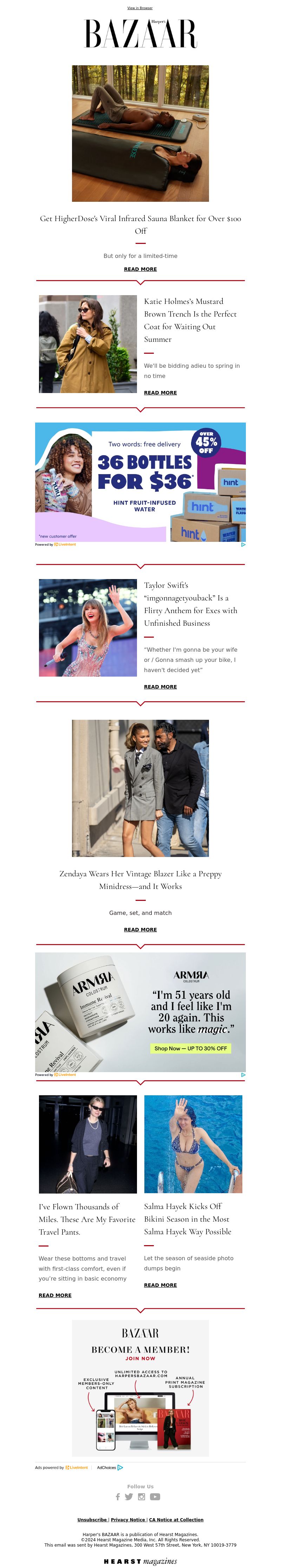Viewport: 281px width, 1568px height.
Task: Click READ MORE for Taylor Swift article
Action: coord(160,686)
